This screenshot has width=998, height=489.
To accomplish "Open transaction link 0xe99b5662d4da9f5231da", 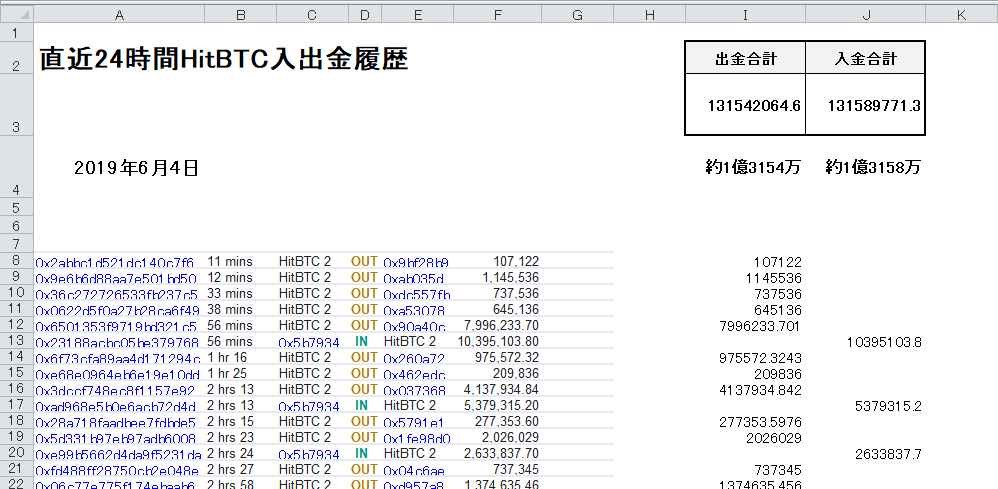I will [118, 454].
